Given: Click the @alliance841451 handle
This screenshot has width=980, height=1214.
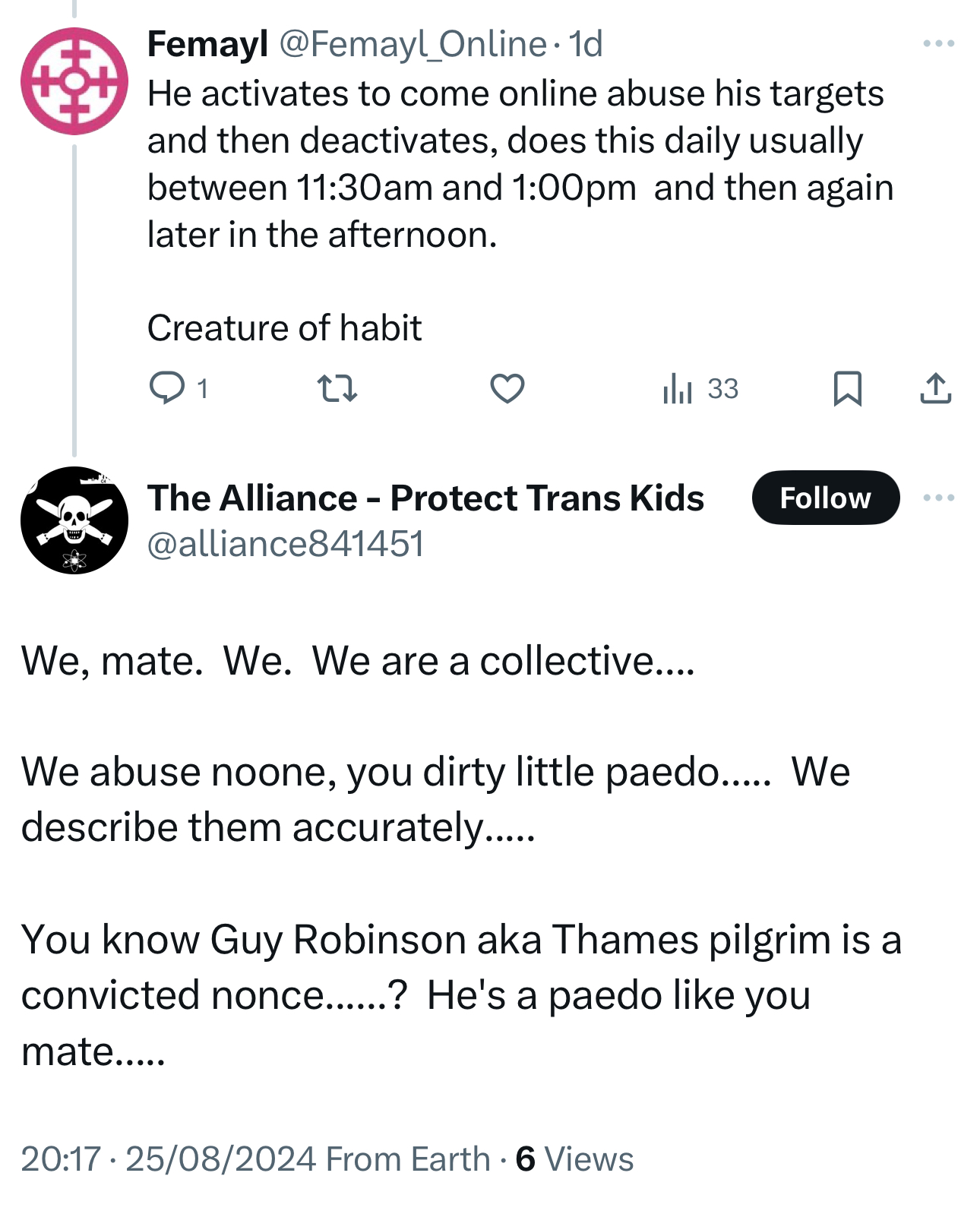Looking at the screenshot, I should pos(286,544).
